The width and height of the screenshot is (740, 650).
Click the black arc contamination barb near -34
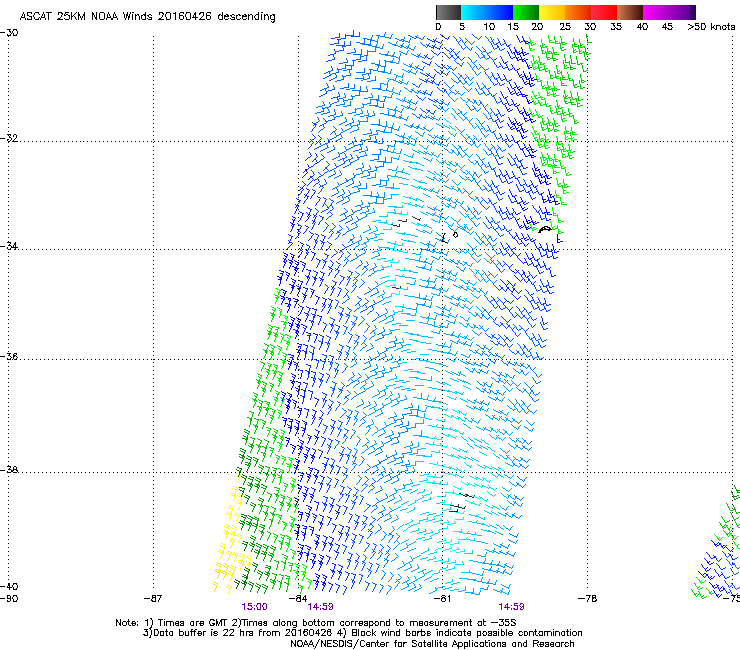click(545, 229)
